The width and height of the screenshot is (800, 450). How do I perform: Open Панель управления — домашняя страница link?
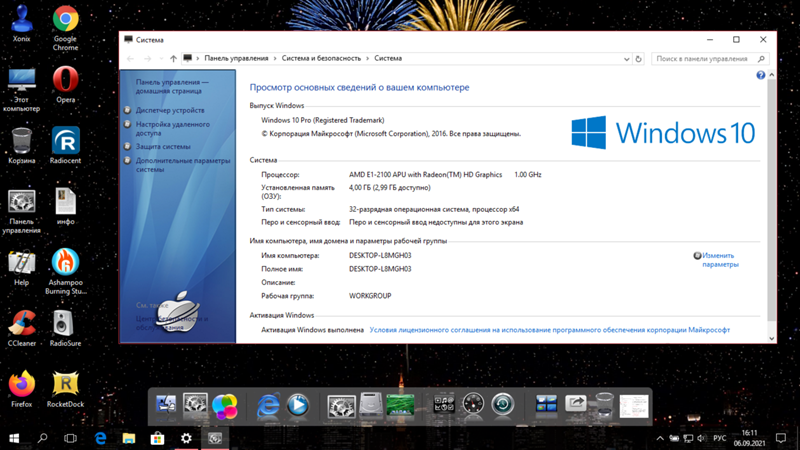(x=172, y=86)
